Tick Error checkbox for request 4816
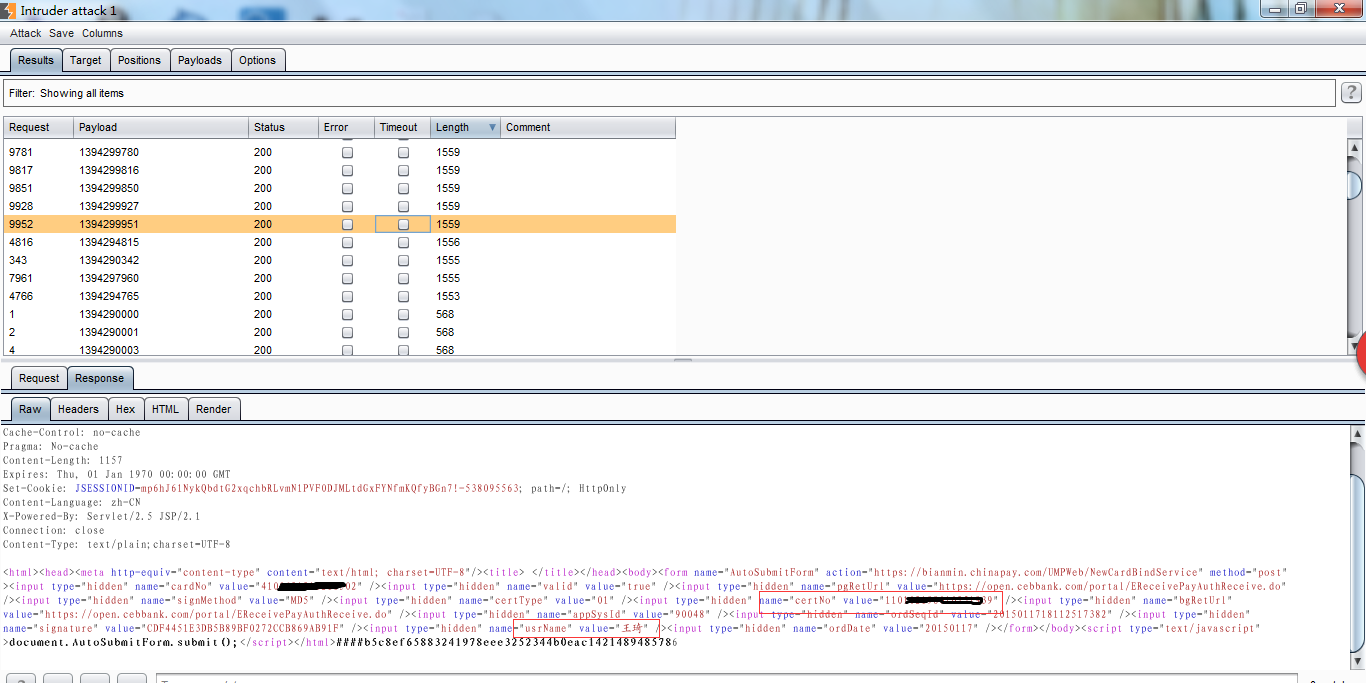The height and width of the screenshot is (683, 1366). point(347,243)
